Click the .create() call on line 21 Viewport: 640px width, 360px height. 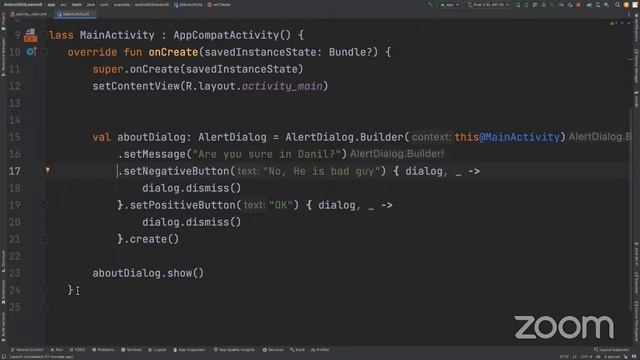(x=151, y=239)
